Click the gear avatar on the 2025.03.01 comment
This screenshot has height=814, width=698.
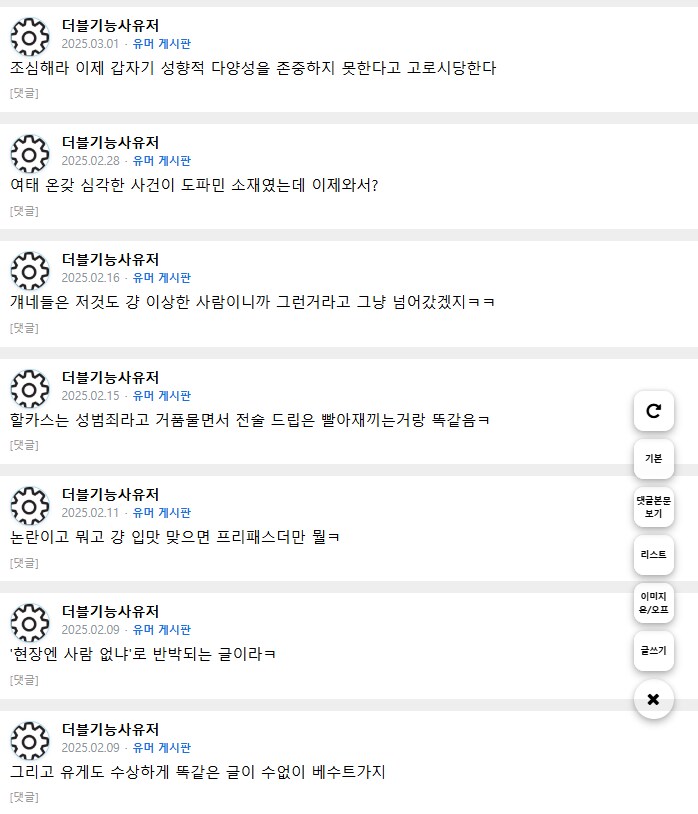(30, 36)
